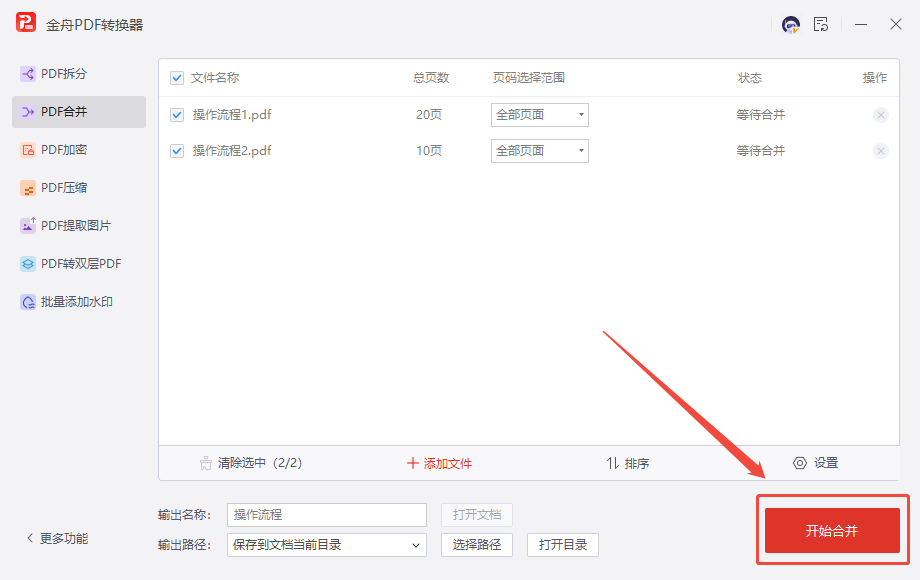
Task: Click 清除选中 (2/2) label
Action: [260, 463]
